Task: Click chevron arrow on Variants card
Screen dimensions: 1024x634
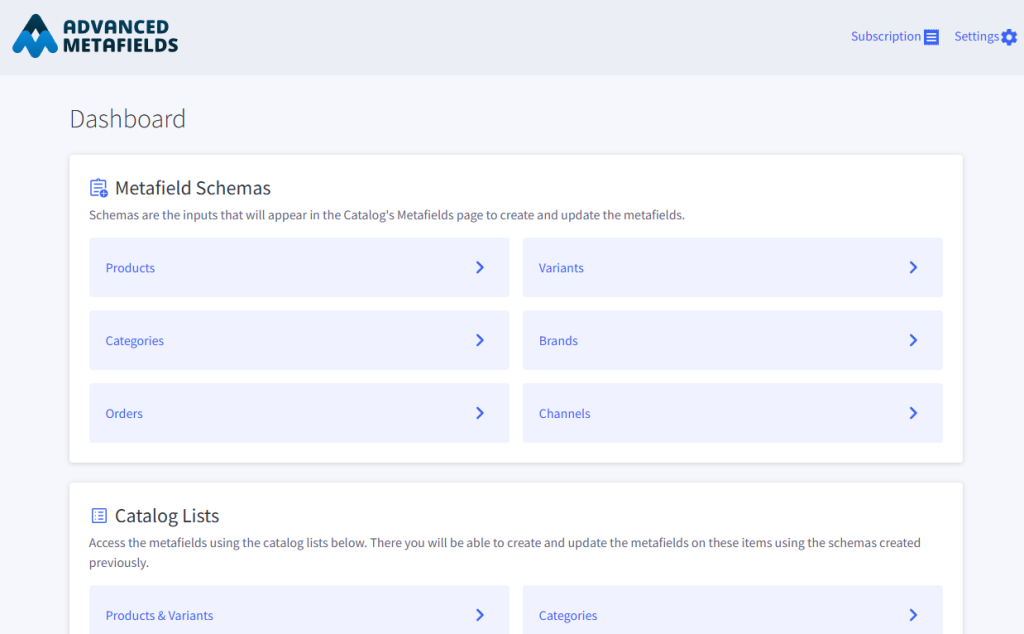Action: (x=914, y=268)
